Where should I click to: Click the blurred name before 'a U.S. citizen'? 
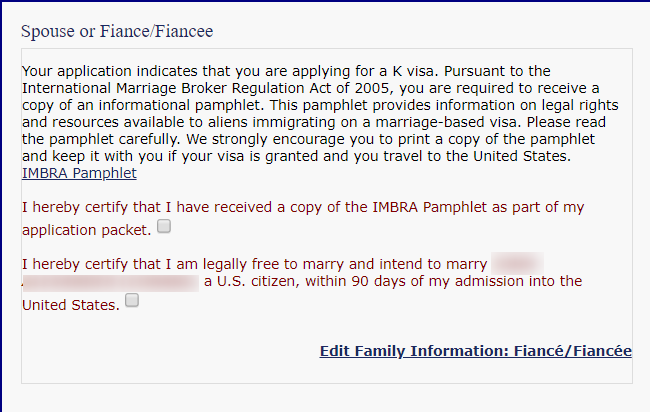click(x=111, y=283)
